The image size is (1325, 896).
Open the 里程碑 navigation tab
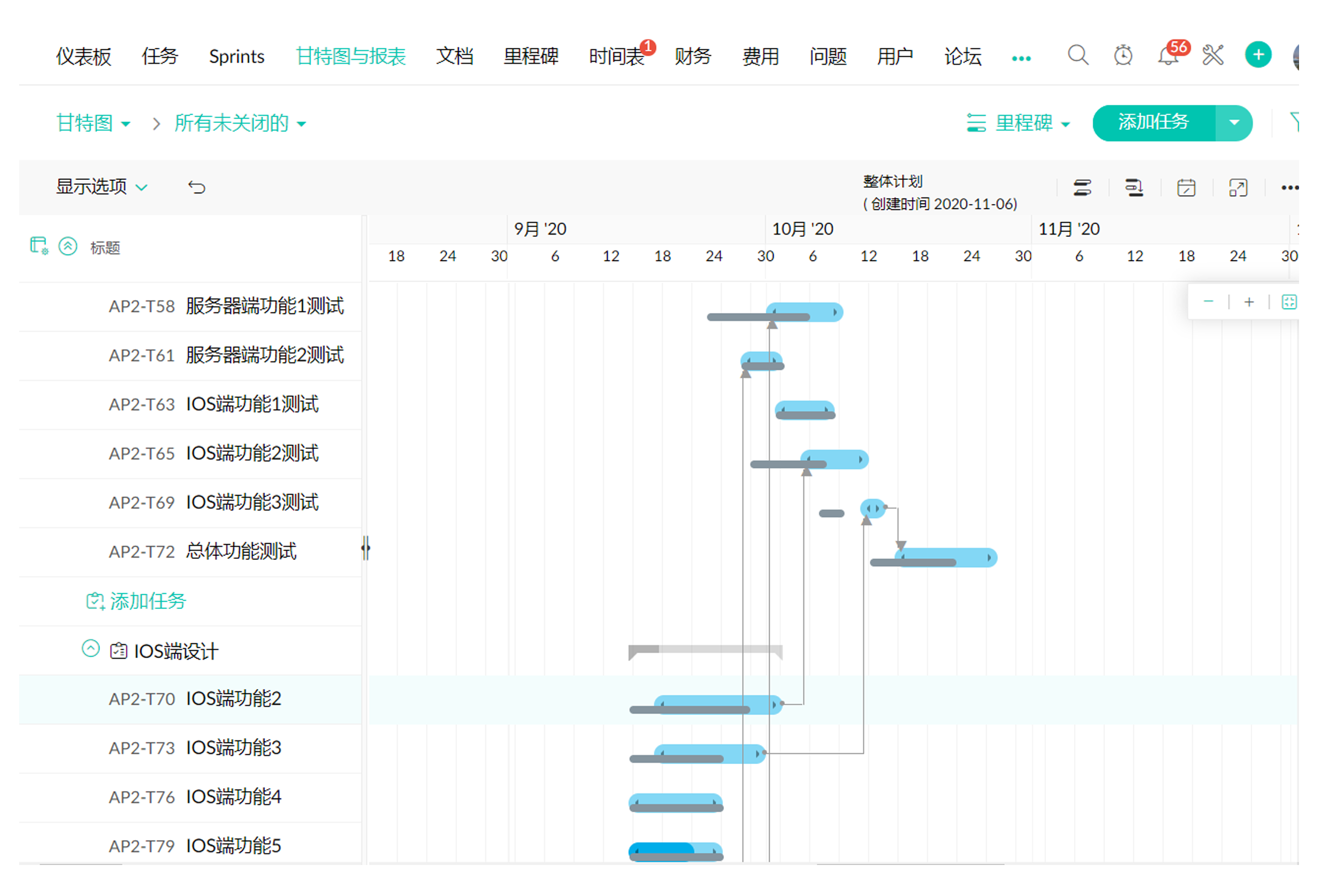point(530,56)
